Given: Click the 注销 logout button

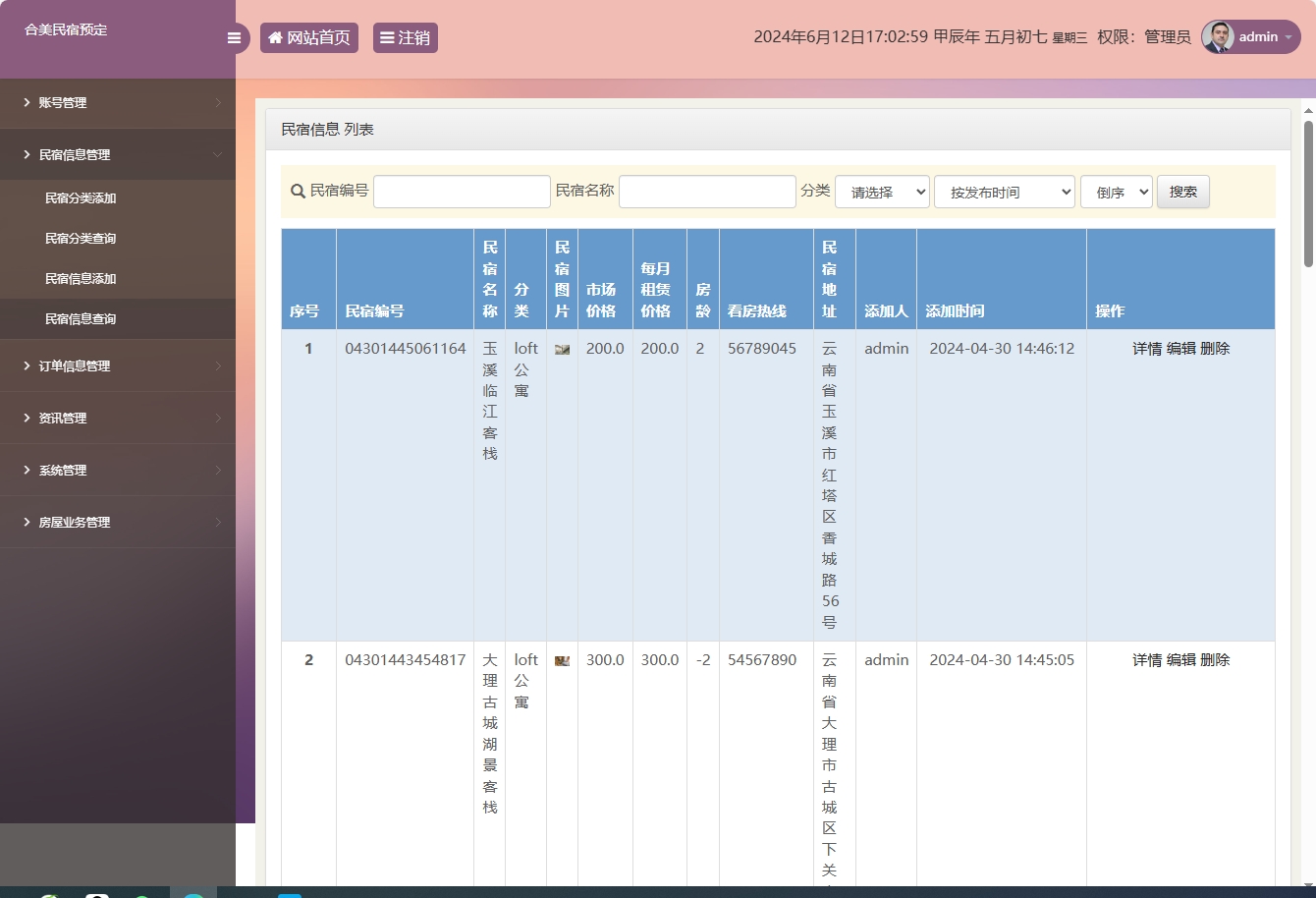Looking at the screenshot, I should [x=405, y=38].
